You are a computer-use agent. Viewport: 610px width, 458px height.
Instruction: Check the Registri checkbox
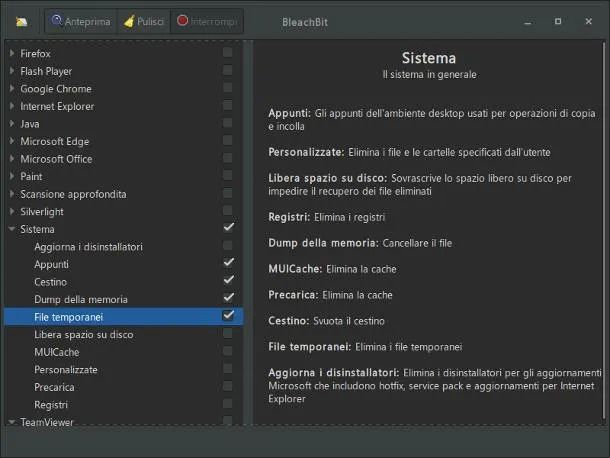point(228,404)
